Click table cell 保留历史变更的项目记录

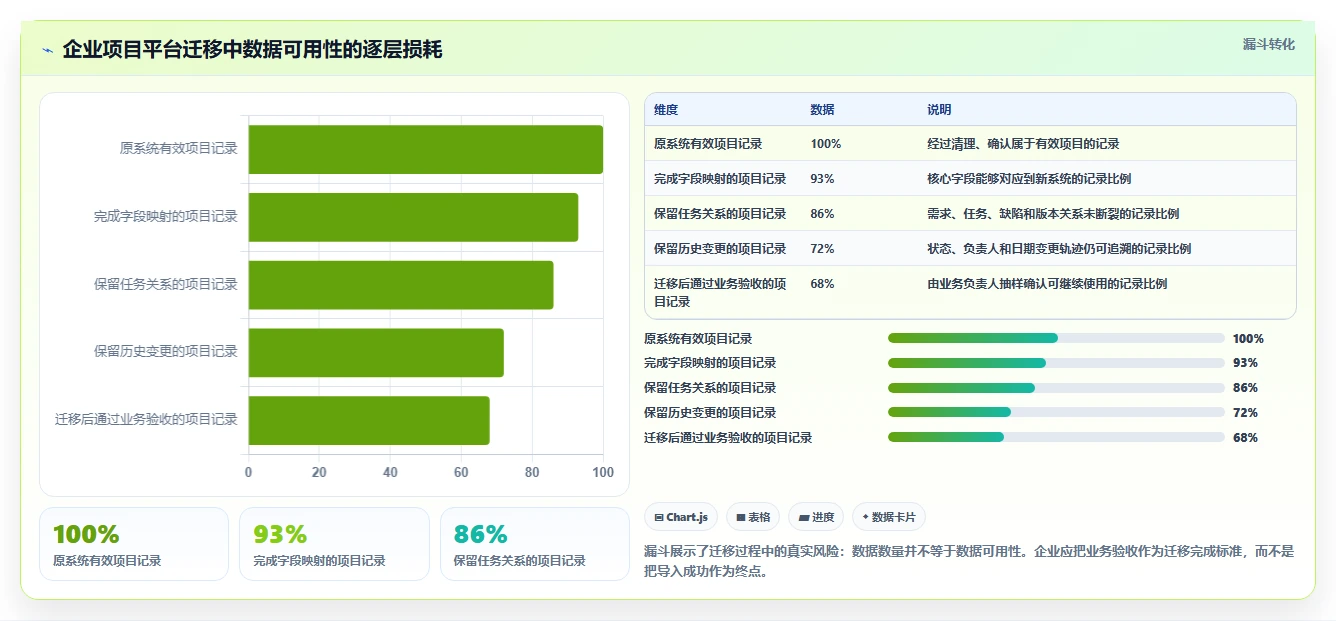coord(720,249)
